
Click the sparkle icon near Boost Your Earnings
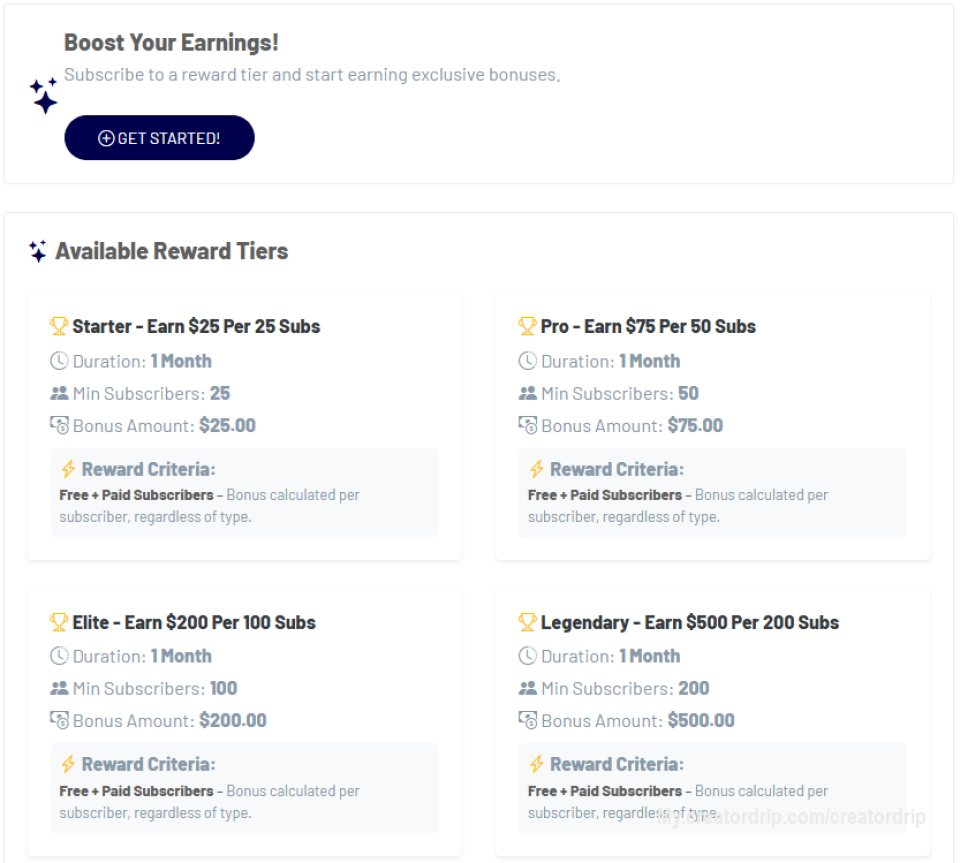pyautogui.click(x=44, y=94)
